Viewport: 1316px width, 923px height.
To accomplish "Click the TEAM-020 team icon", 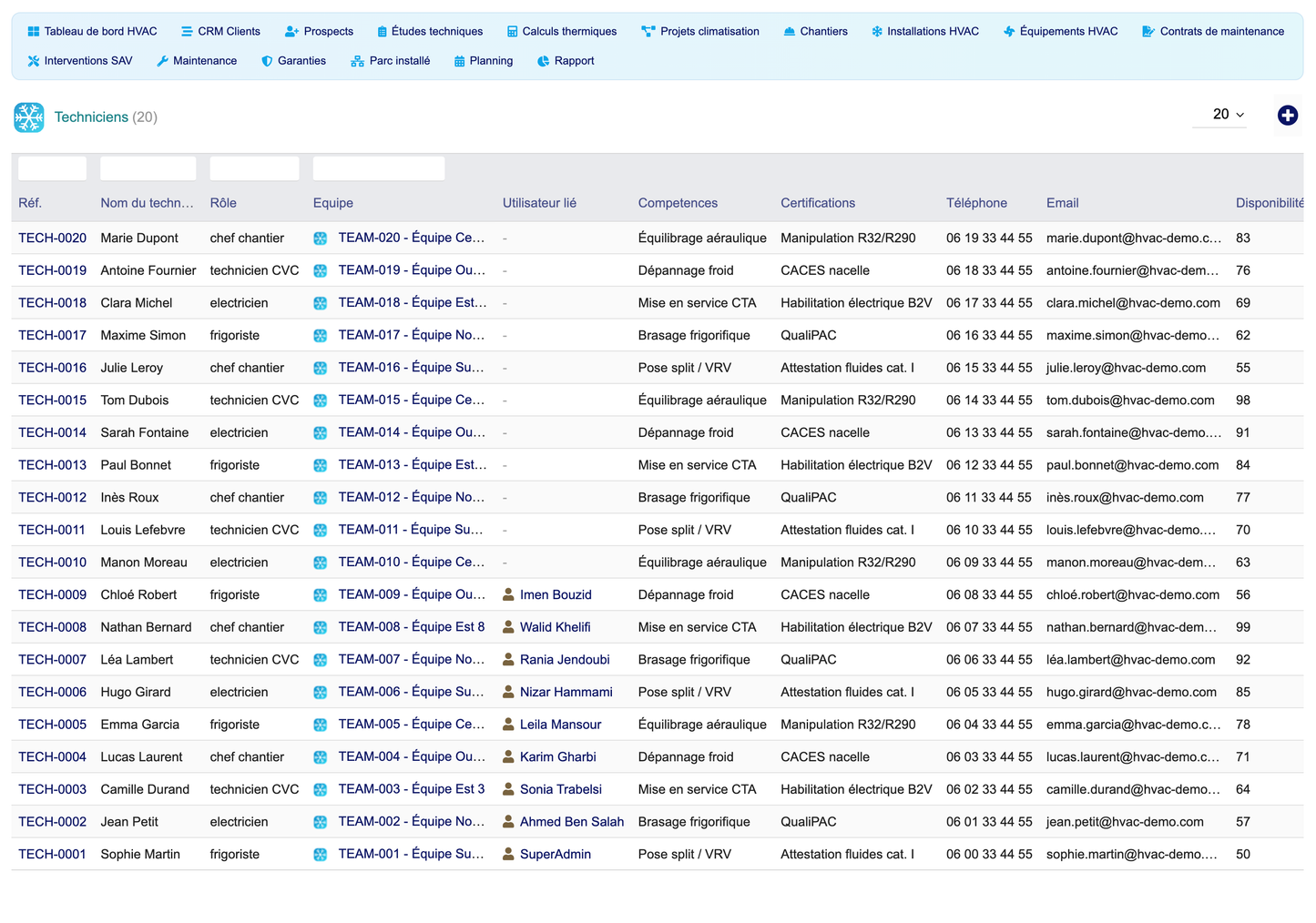I will (321, 238).
